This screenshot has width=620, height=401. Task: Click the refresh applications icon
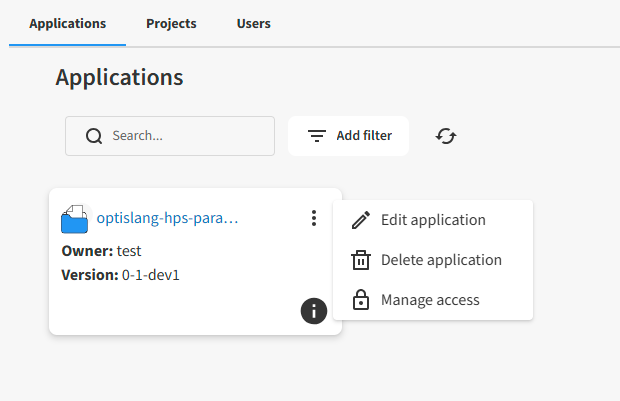coord(446,136)
